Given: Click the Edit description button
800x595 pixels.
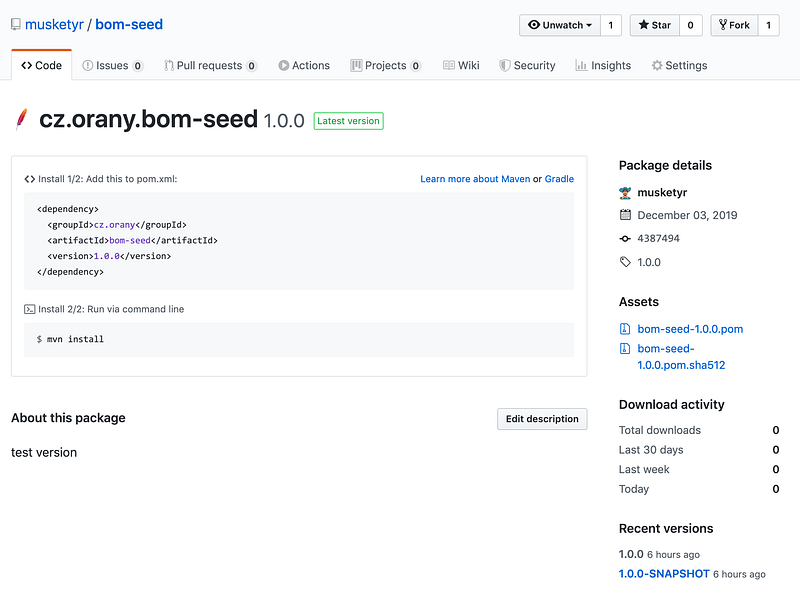Looking at the screenshot, I should tap(542, 419).
